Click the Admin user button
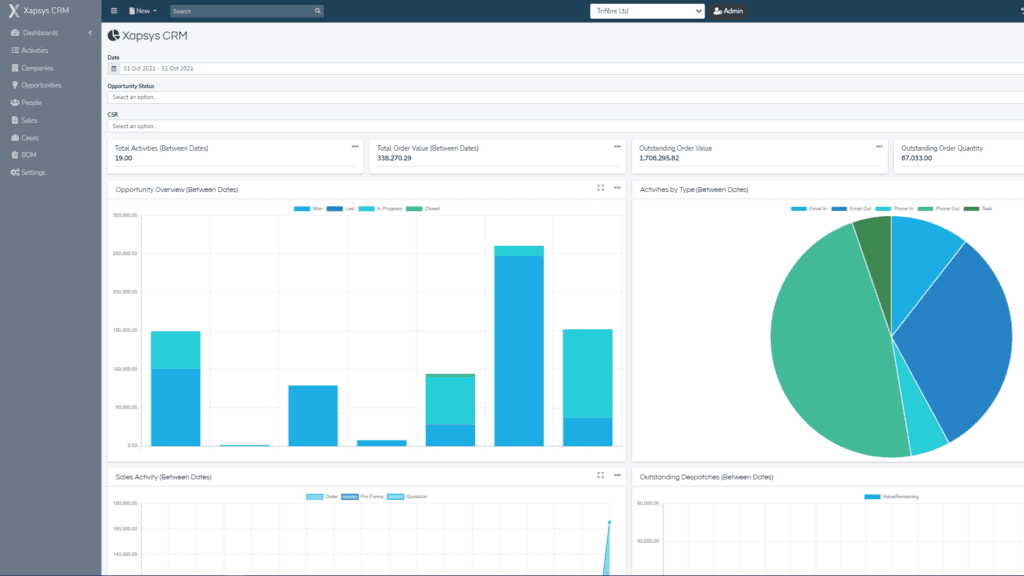The width and height of the screenshot is (1024, 576). 728,11
